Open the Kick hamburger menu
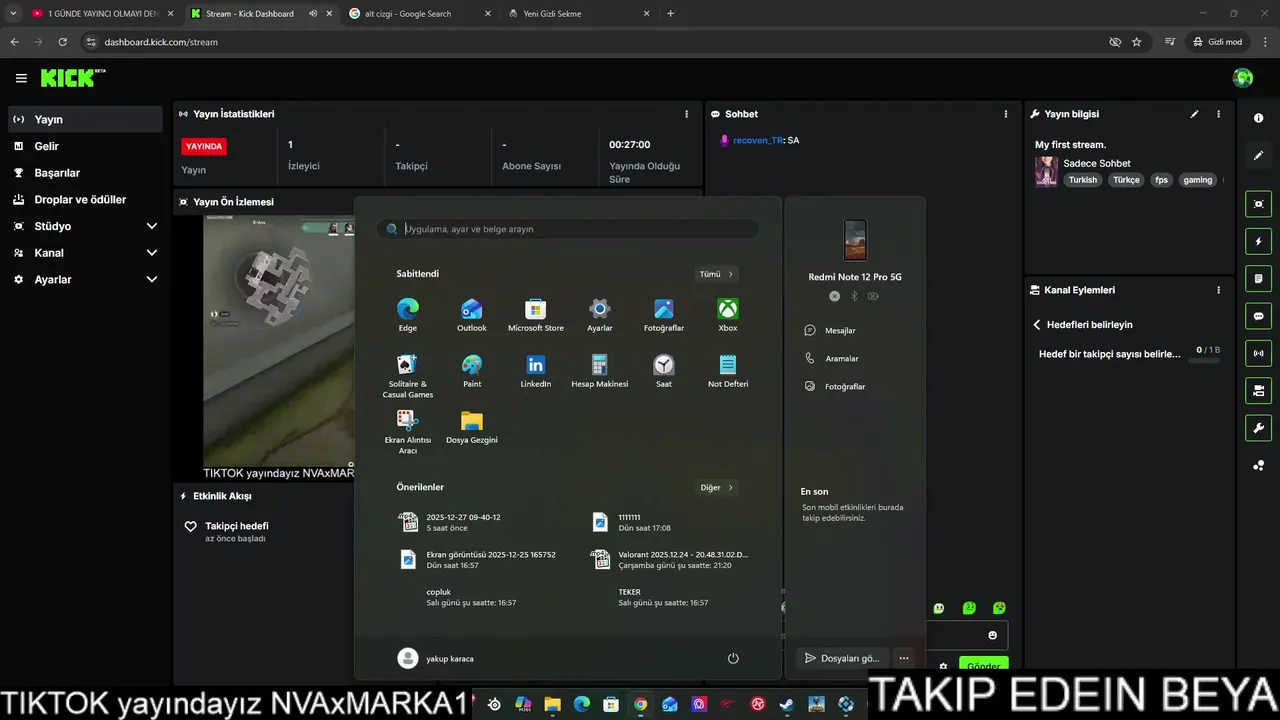The width and height of the screenshot is (1280, 720). 21,78
